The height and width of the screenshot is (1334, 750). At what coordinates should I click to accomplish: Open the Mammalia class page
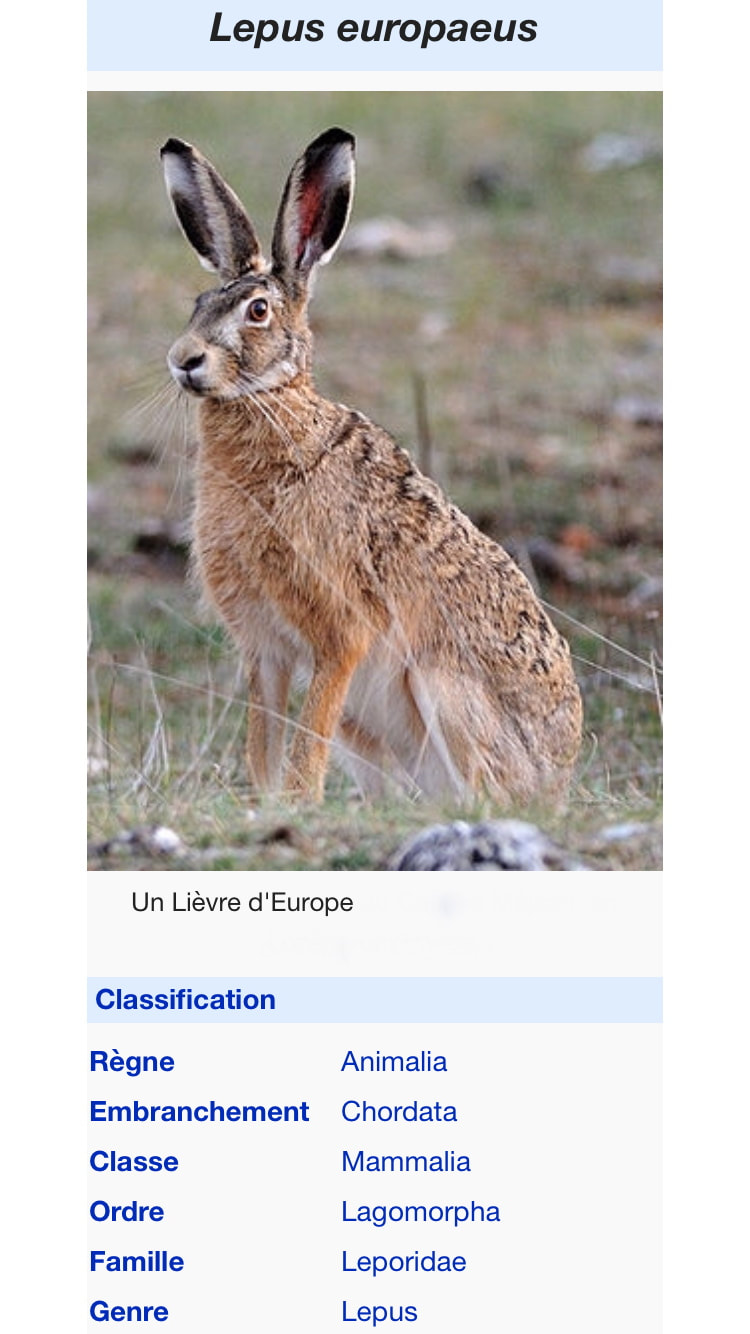[406, 1161]
